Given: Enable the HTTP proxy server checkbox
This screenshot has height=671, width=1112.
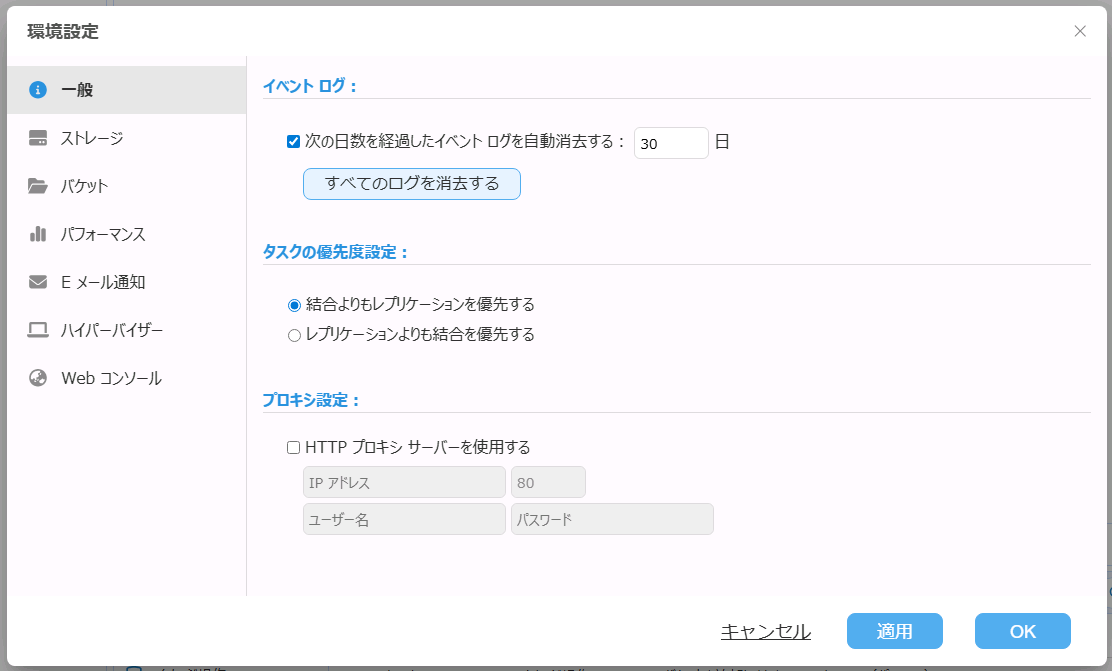Looking at the screenshot, I should 294,447.
